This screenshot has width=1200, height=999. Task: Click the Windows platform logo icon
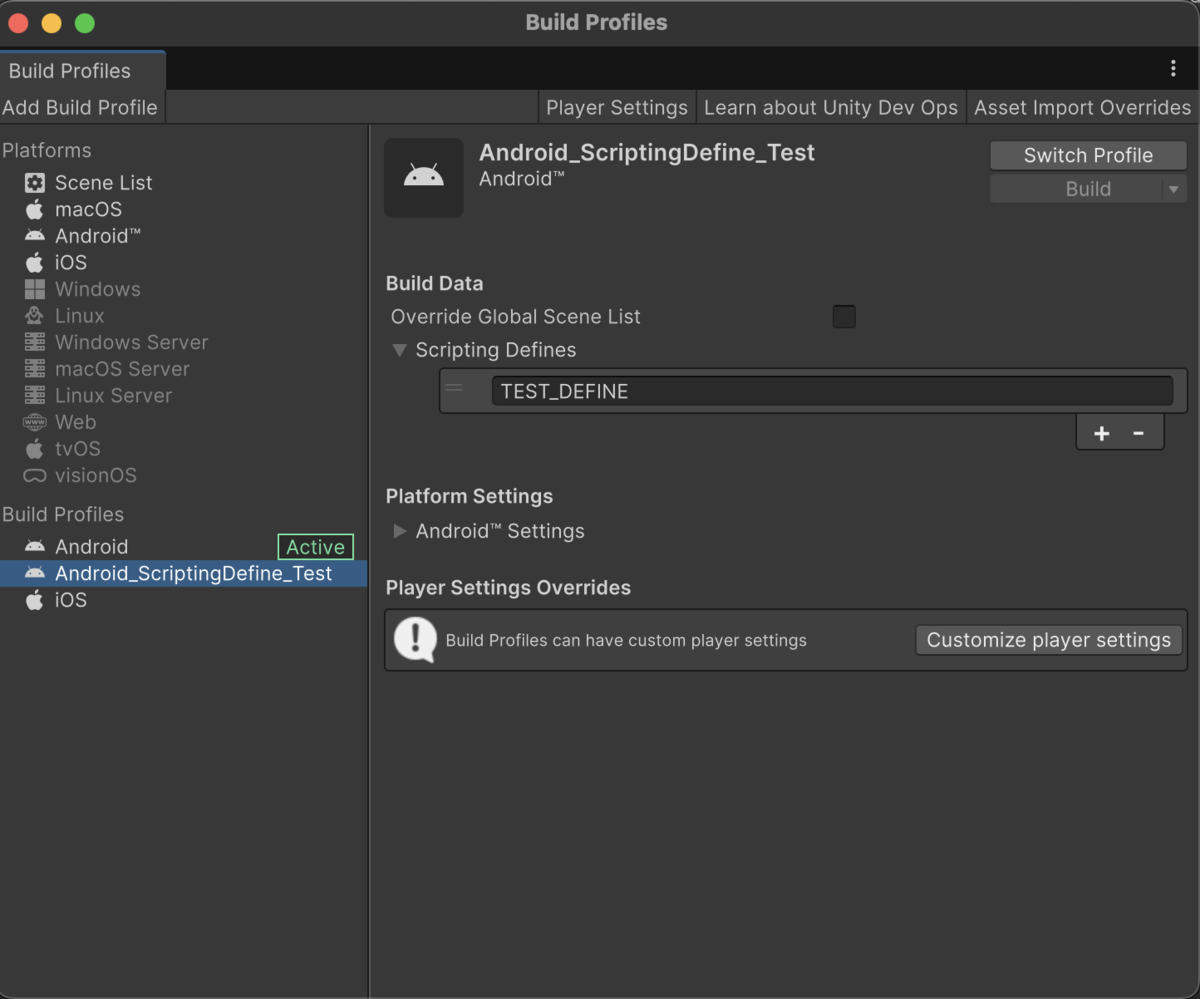pyautogui.click(x=35, y=289)
